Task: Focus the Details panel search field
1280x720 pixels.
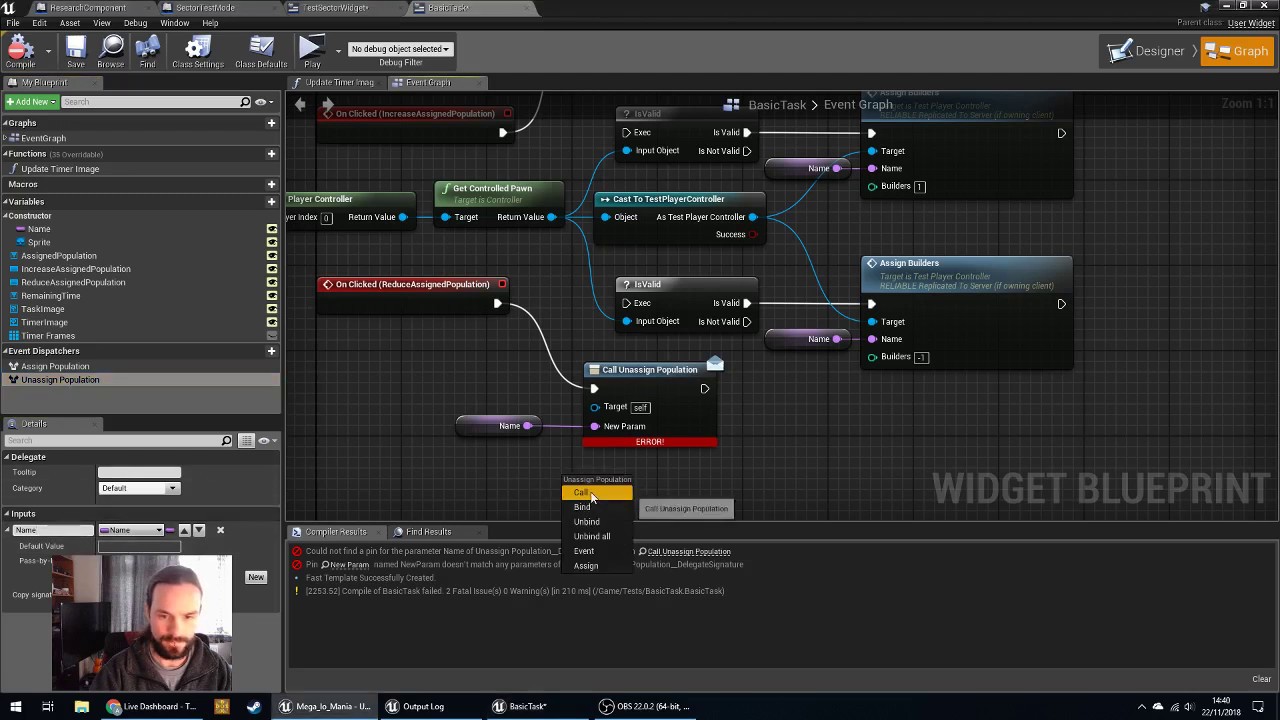Action: pyautogui.click(x=118, y=441)
